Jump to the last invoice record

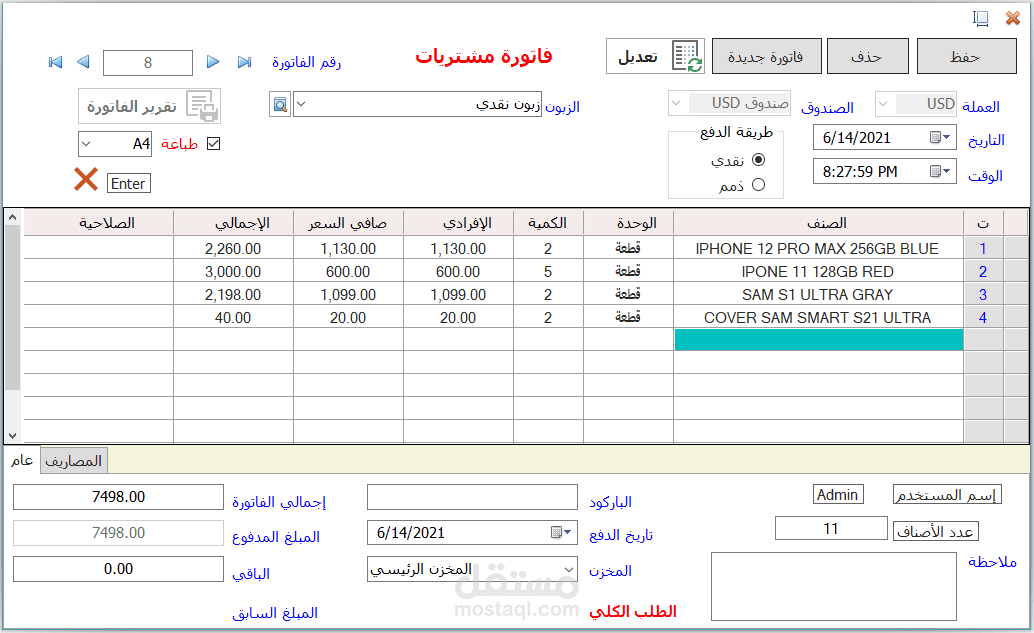click(244, 62)
